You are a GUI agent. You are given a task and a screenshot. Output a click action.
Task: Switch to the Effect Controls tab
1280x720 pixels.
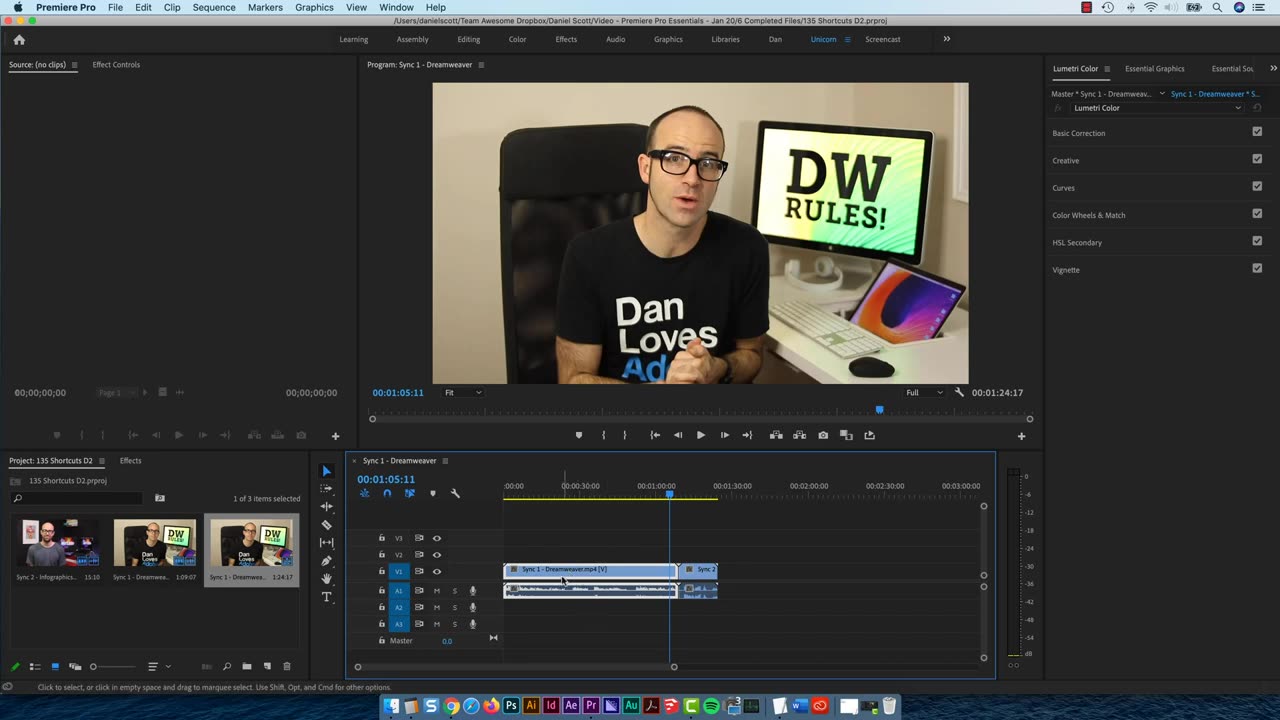pyautogui.click(x=116, y=65)
